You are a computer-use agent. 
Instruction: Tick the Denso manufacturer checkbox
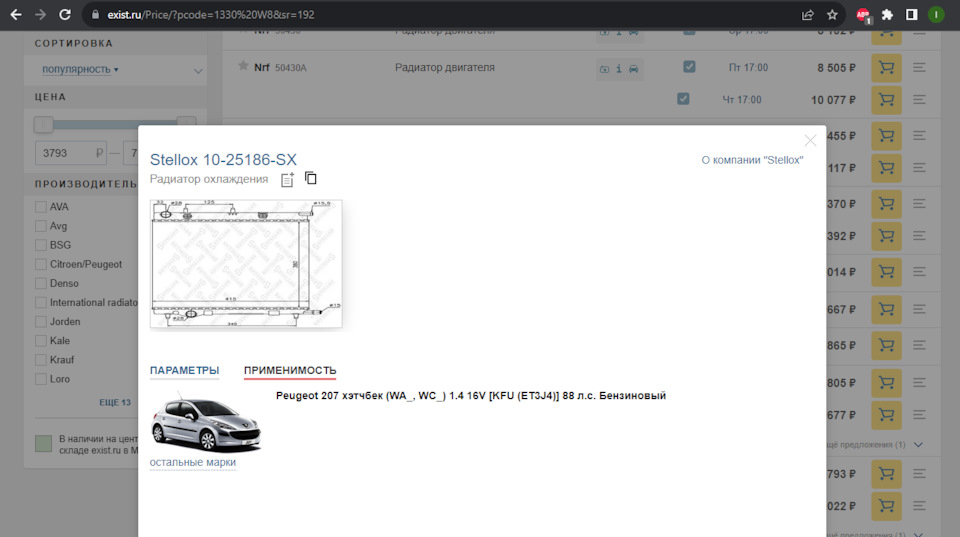pyautogui.click(x=41, y=284)
